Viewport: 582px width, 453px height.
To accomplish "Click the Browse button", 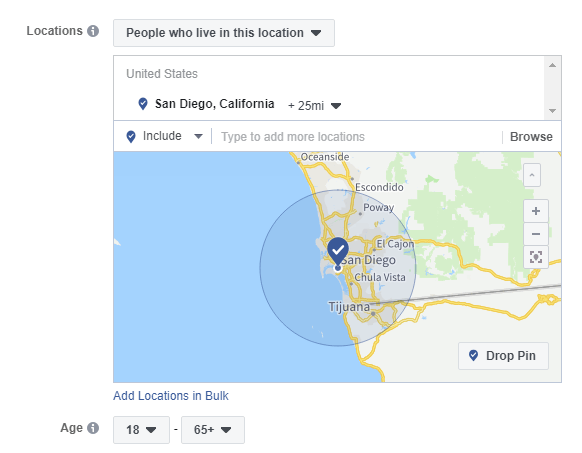I will tap(531, 137).
